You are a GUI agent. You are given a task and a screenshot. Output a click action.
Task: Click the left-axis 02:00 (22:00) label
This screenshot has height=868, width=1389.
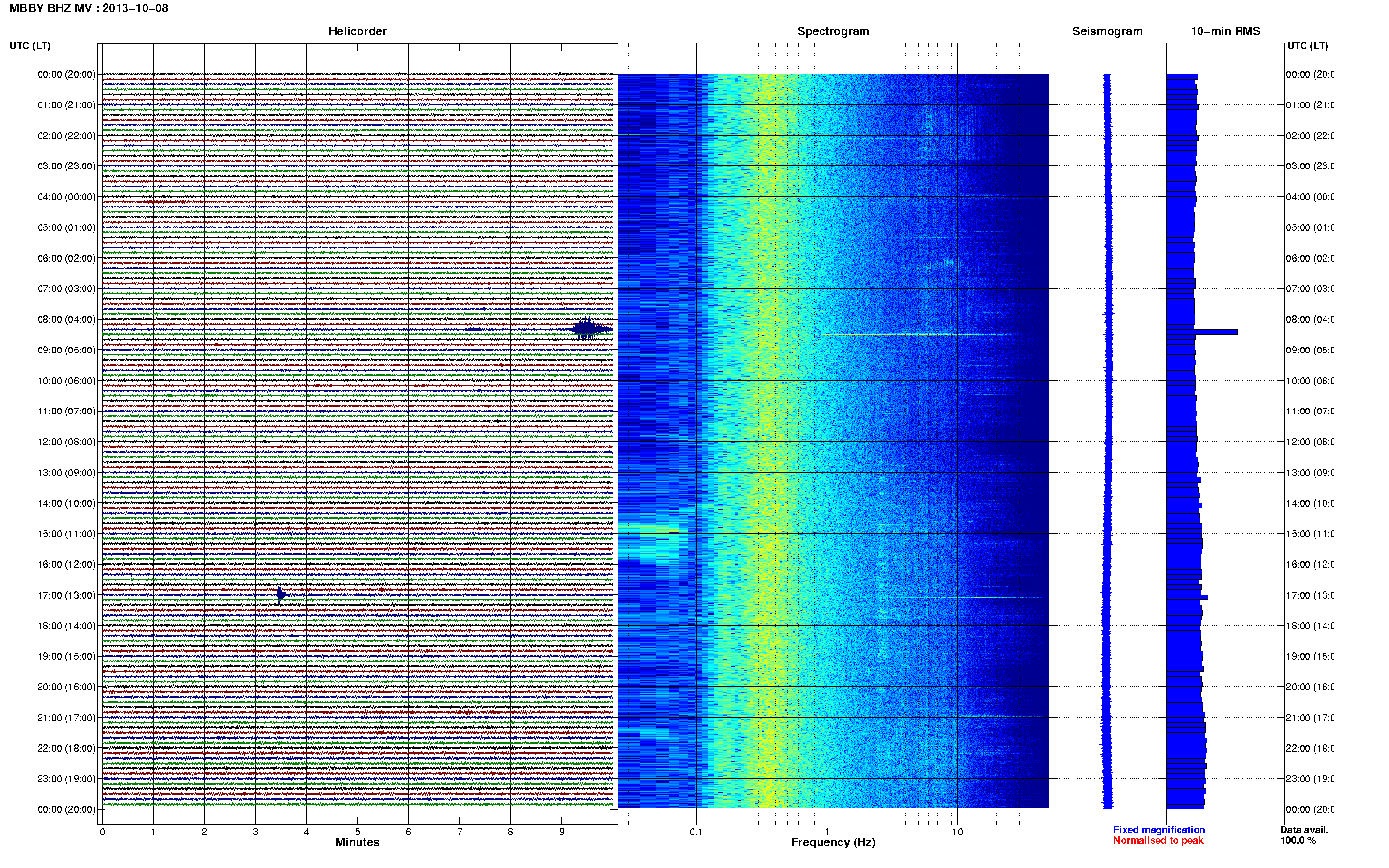click(x=66, y=136)
